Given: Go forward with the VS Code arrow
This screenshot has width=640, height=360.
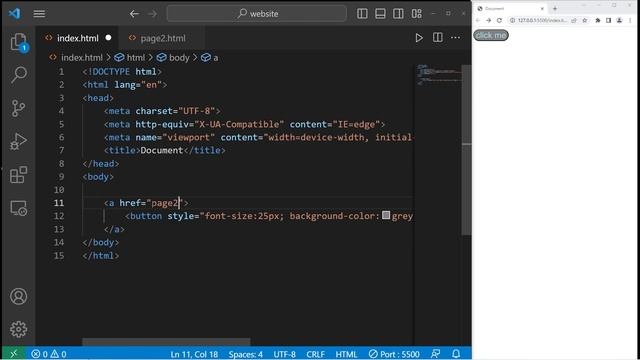Looking at the screenshot, I should pos(152,14).
